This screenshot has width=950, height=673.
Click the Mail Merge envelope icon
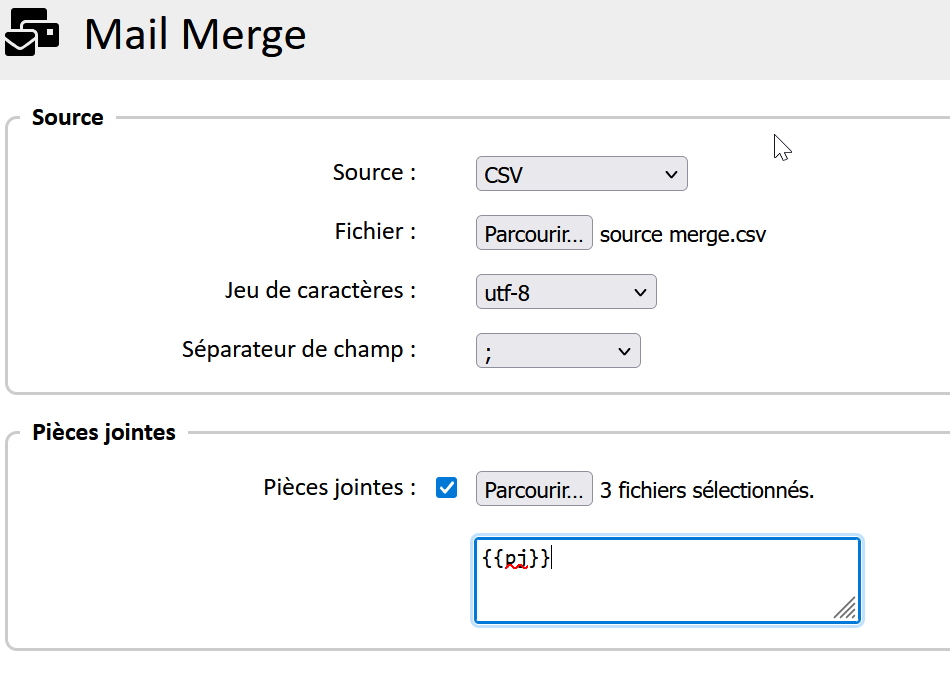point(32,33)
